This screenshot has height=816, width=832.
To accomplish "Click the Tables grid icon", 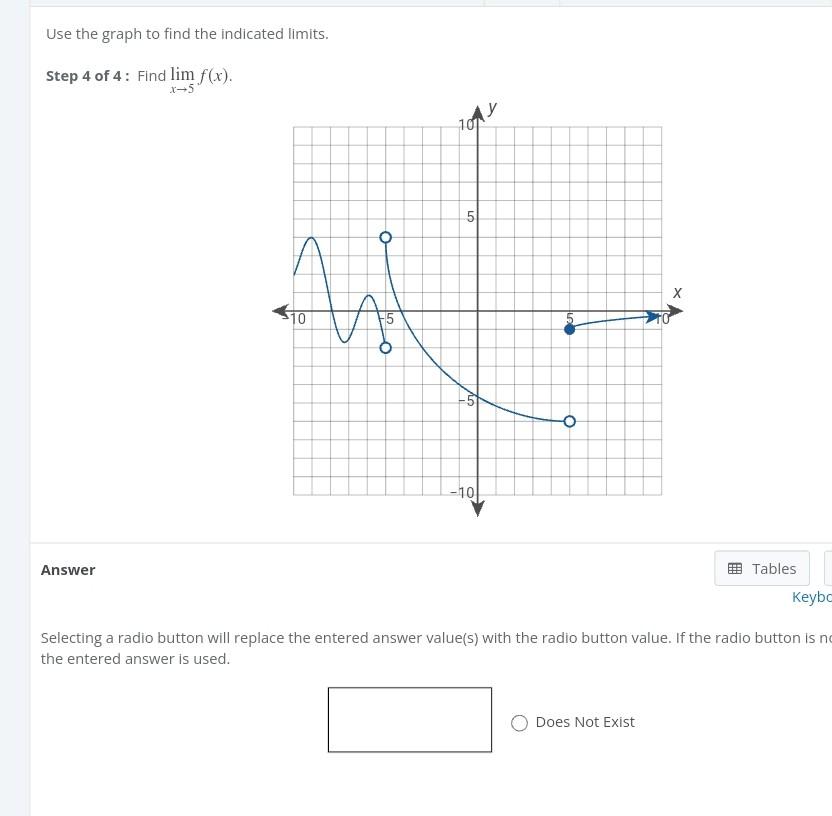I will (737, 568).
